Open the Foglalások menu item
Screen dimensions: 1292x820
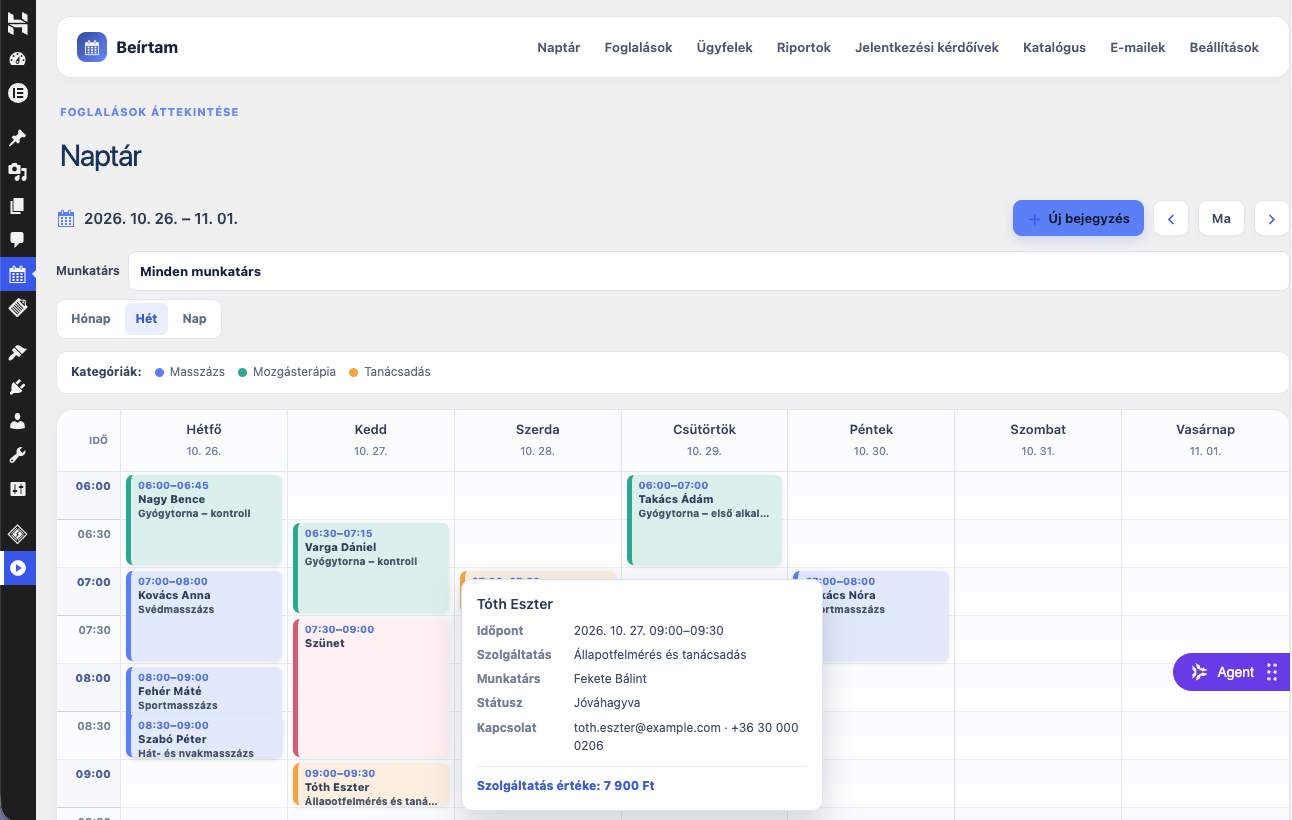639,47
